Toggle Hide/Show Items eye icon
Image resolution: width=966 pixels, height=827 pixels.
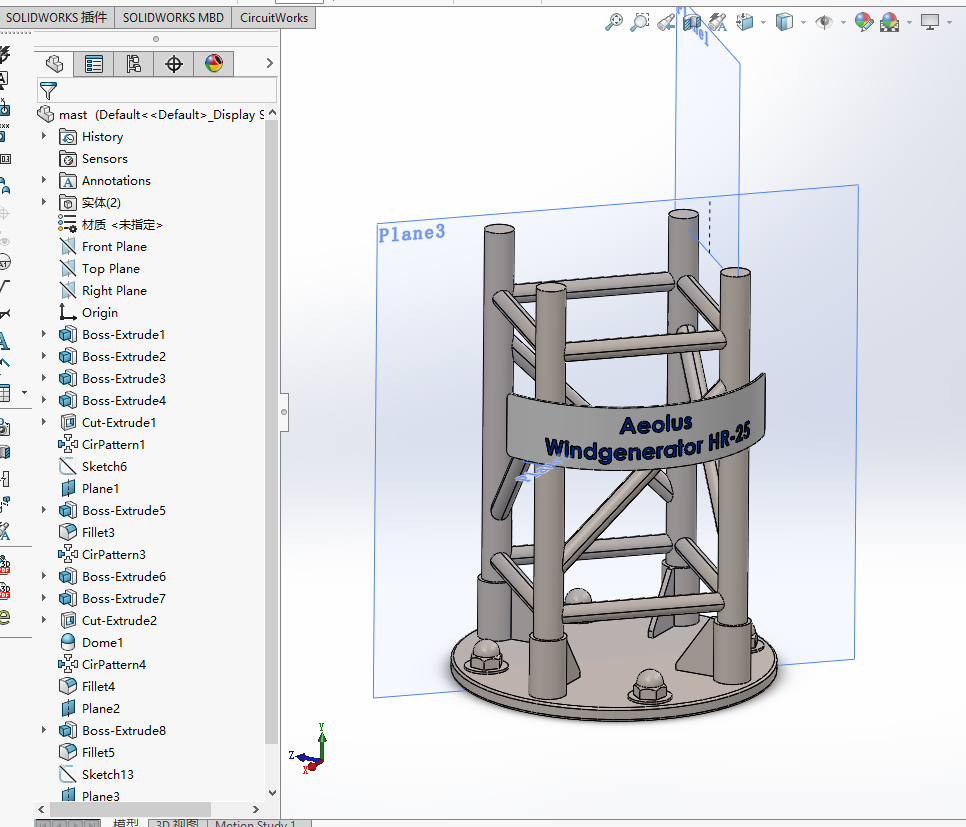pyautogui.click(x=824, y=22)
